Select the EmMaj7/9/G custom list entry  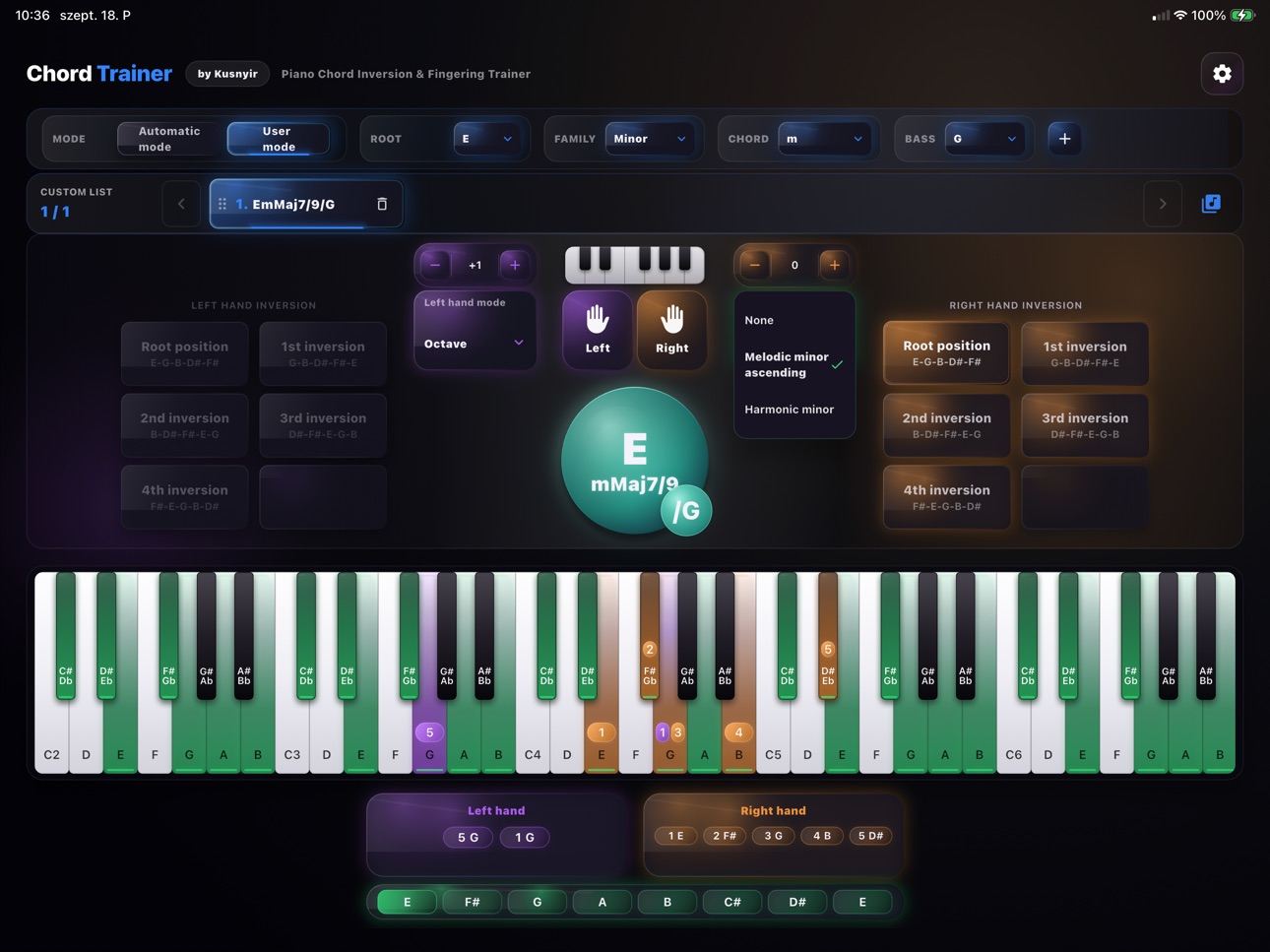point(306,204)
